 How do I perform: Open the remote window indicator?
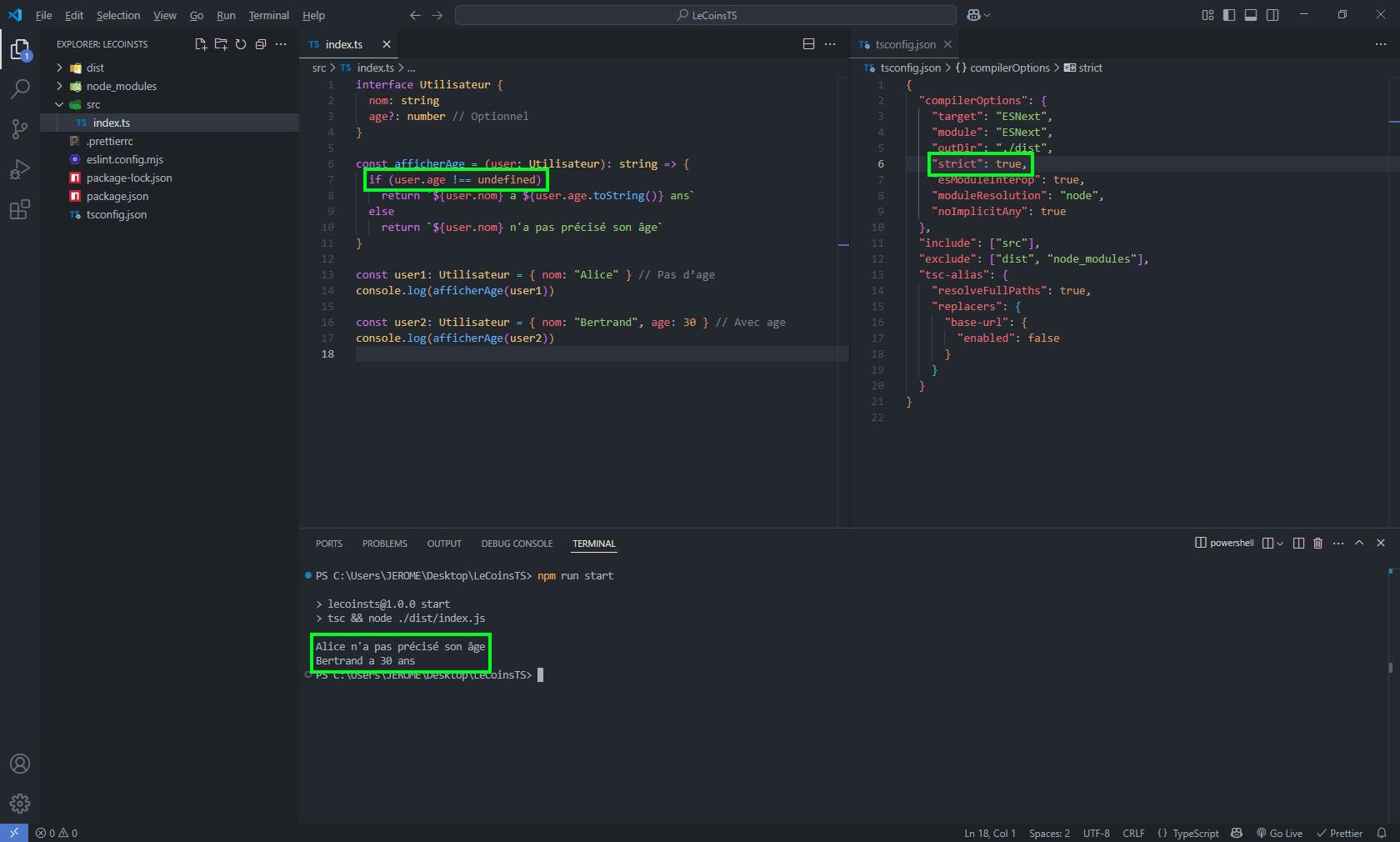pyautogui.click(x=14, y=833)
